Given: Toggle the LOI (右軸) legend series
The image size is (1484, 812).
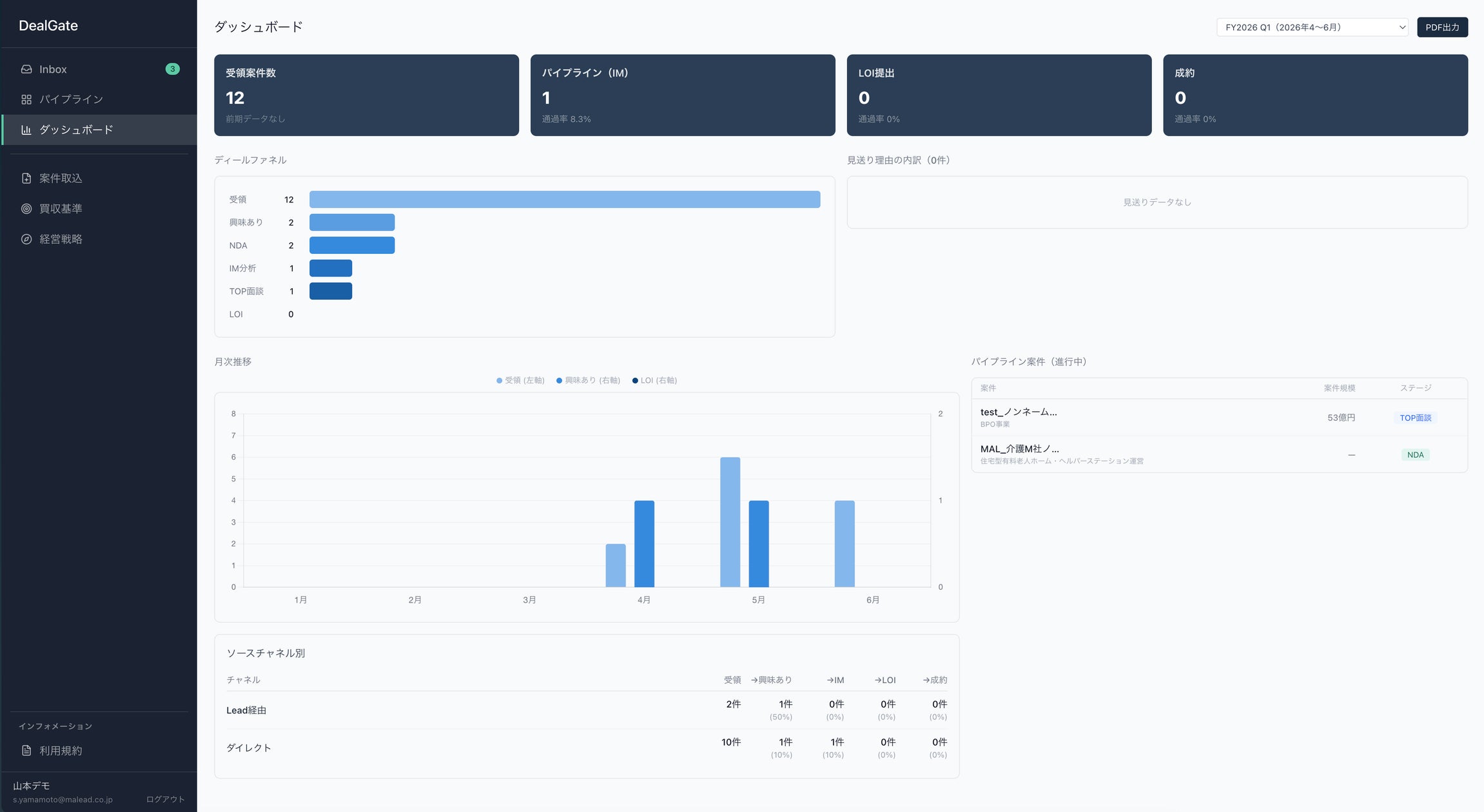Looking at the screenshot, I should pos(654,380).
